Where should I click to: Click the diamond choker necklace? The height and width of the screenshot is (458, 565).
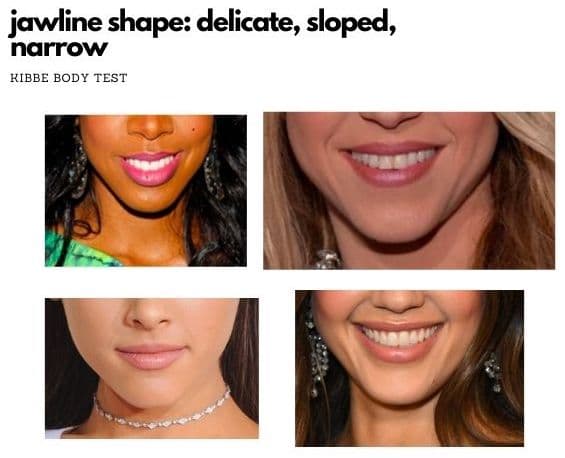161,411
